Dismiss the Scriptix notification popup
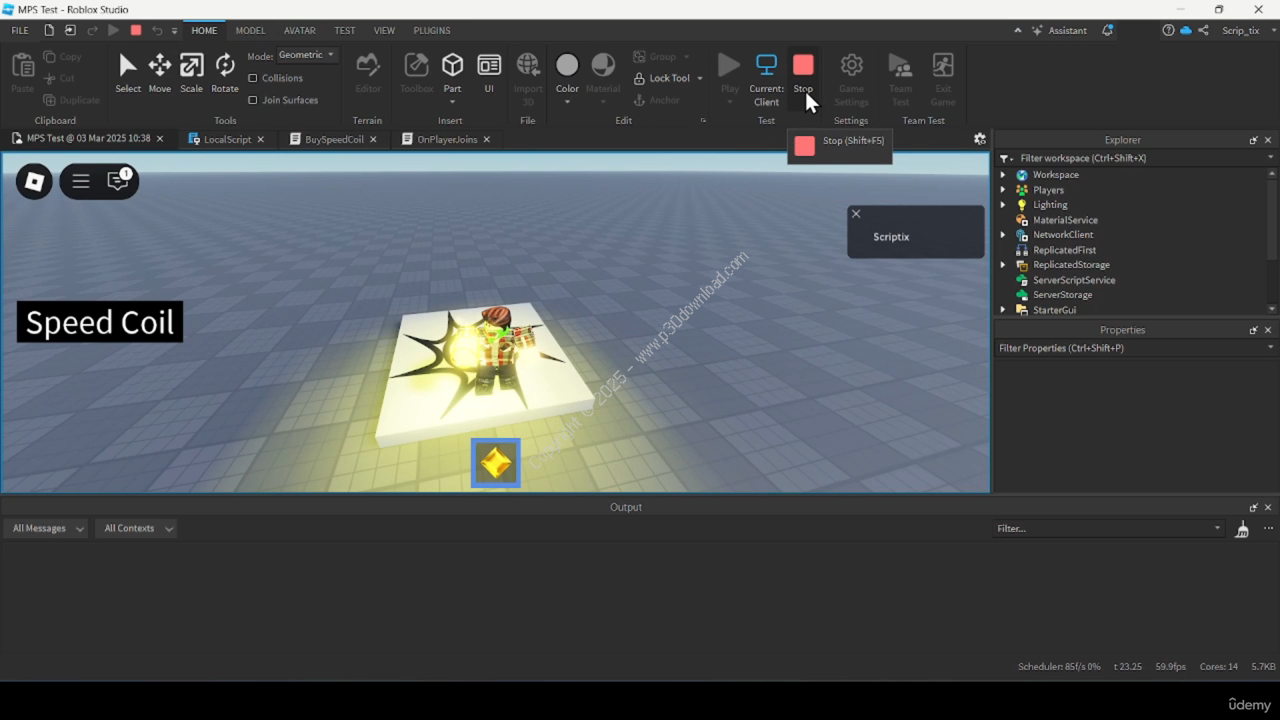 click(x=855, y=214)
